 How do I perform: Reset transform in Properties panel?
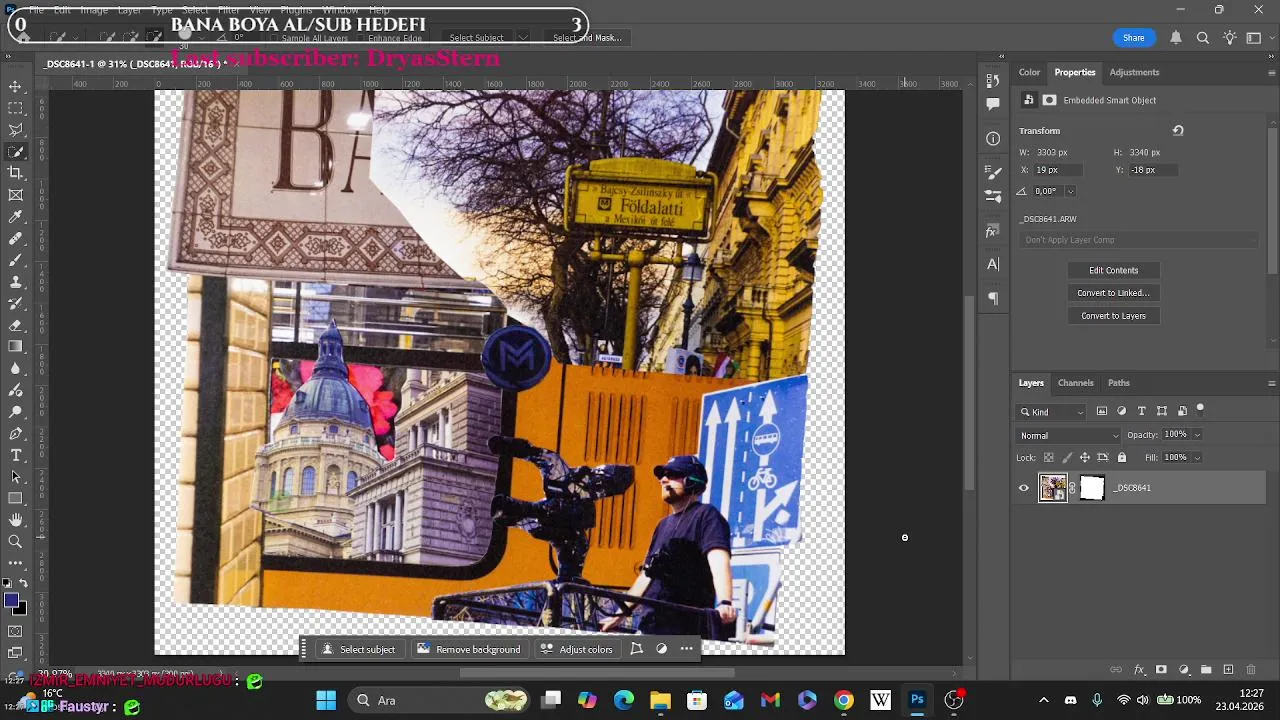(1178, 131)
